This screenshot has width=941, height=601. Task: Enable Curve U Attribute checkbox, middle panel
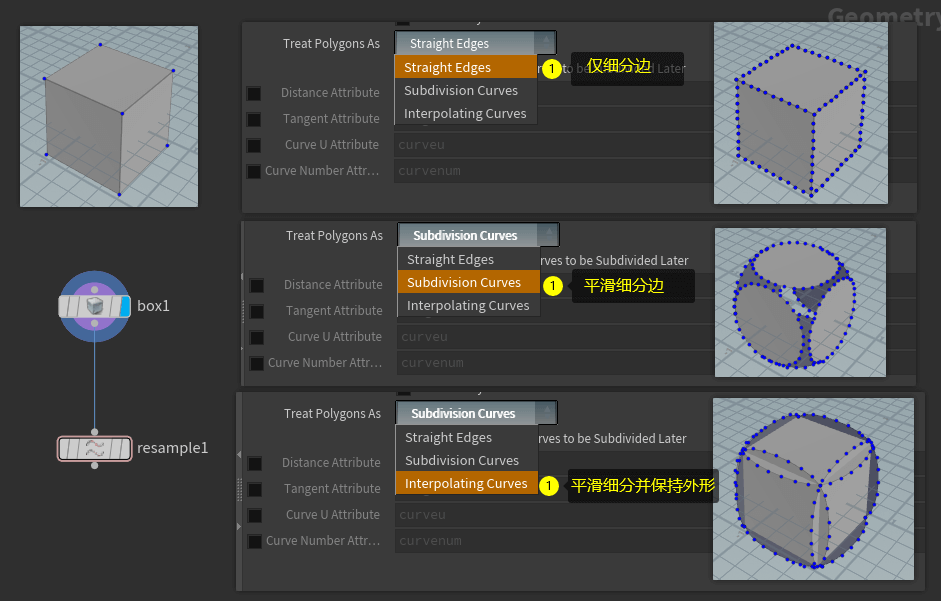tap(257, 337)
